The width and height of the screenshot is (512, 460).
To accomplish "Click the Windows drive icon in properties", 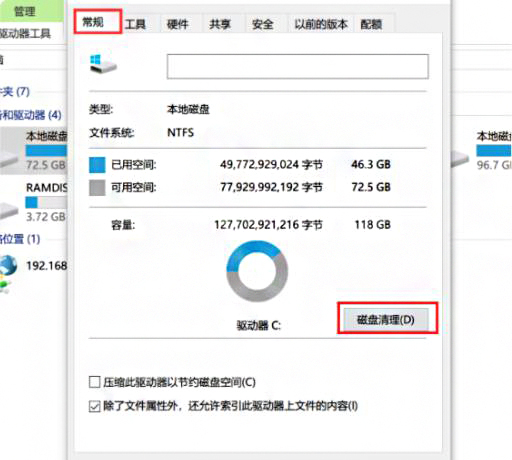I will pos(103,64).
